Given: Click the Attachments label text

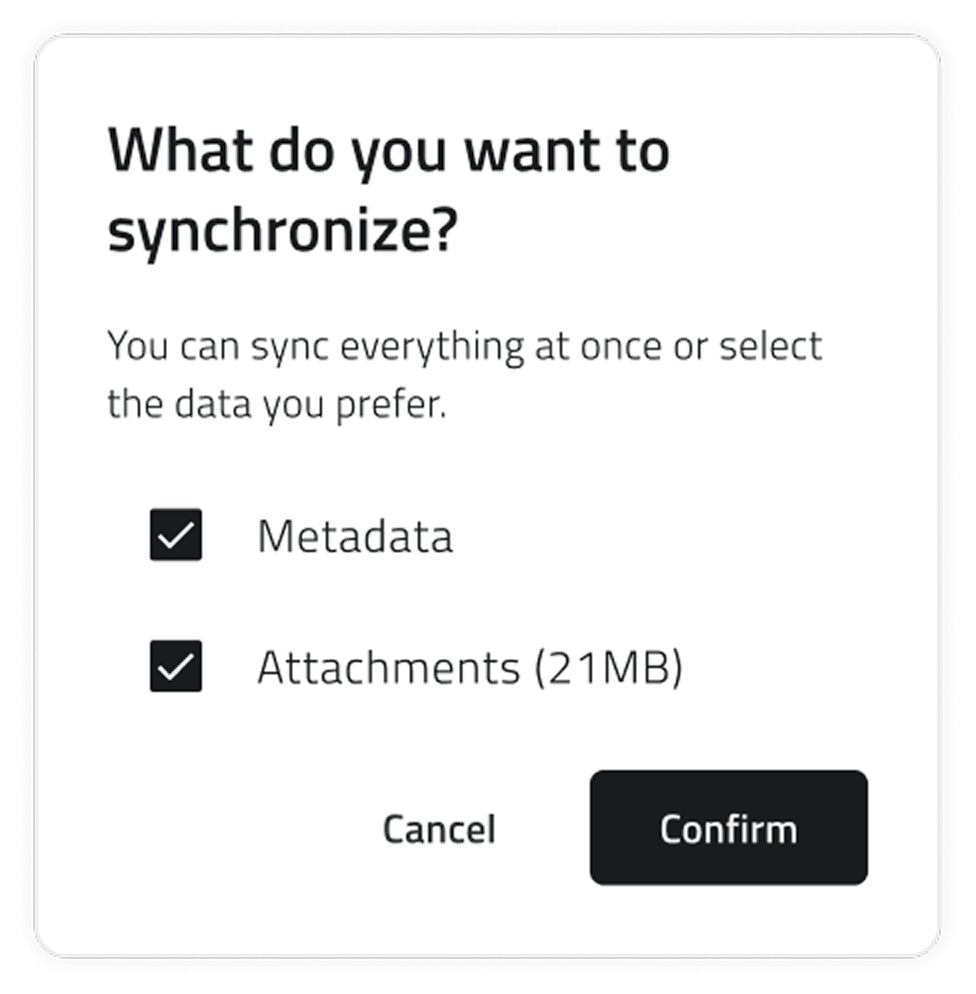Looking at the screenshot, I should [x=388, y=668].
